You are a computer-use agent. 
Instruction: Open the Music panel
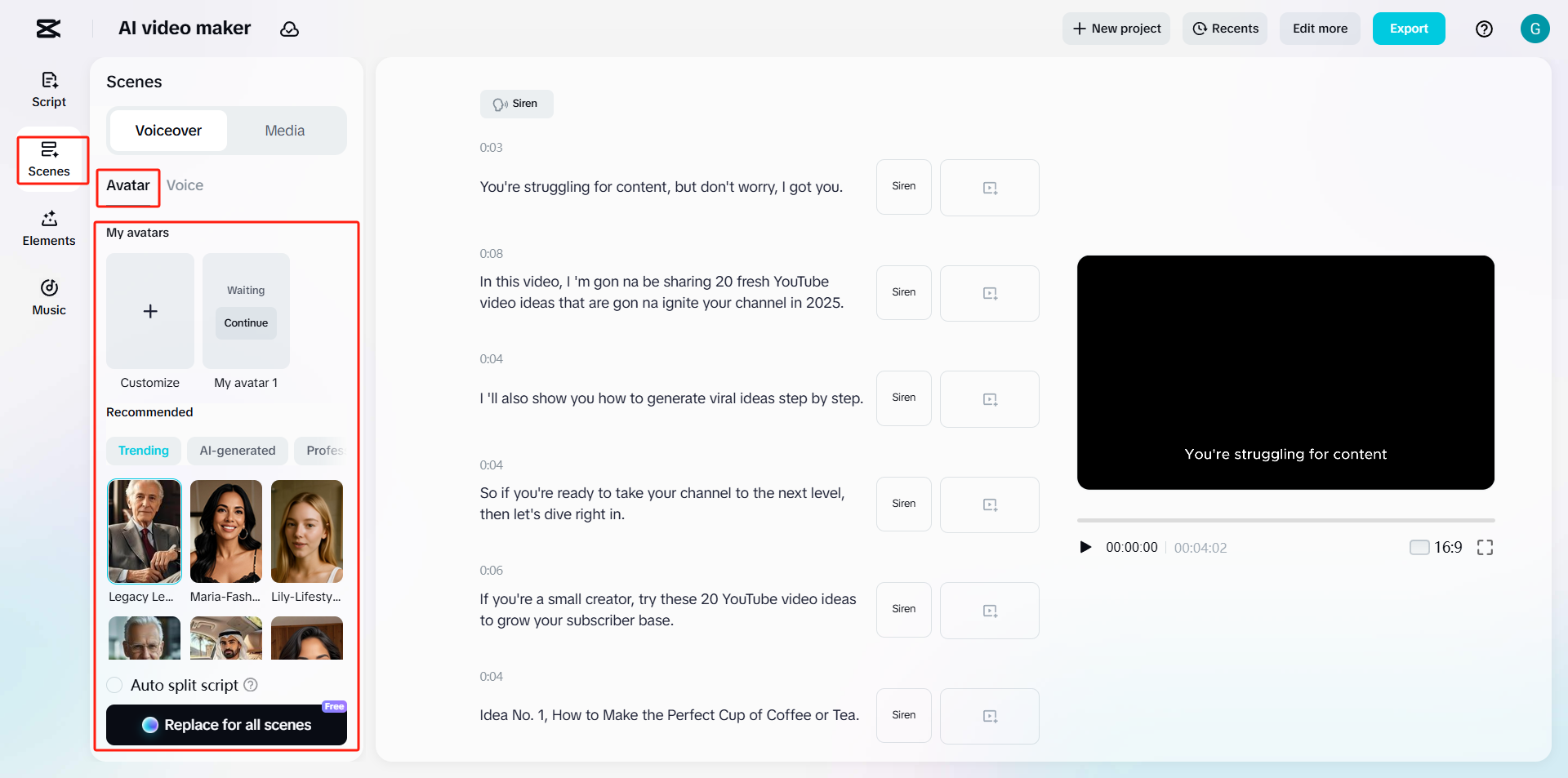click(49, 298)
